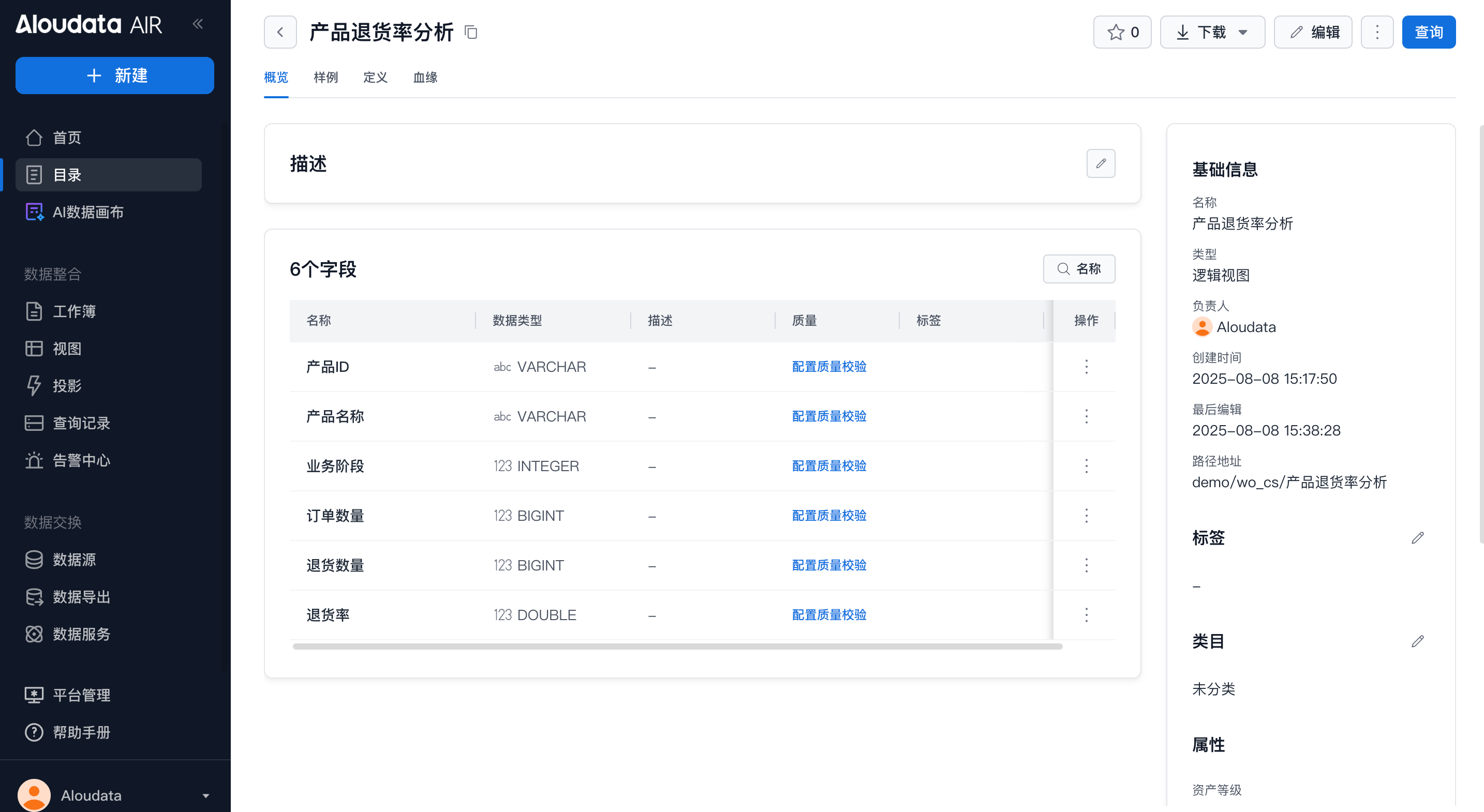1484x812 pixels.
Task: Click the 名称 field search box
Action: click(1079, 269)
